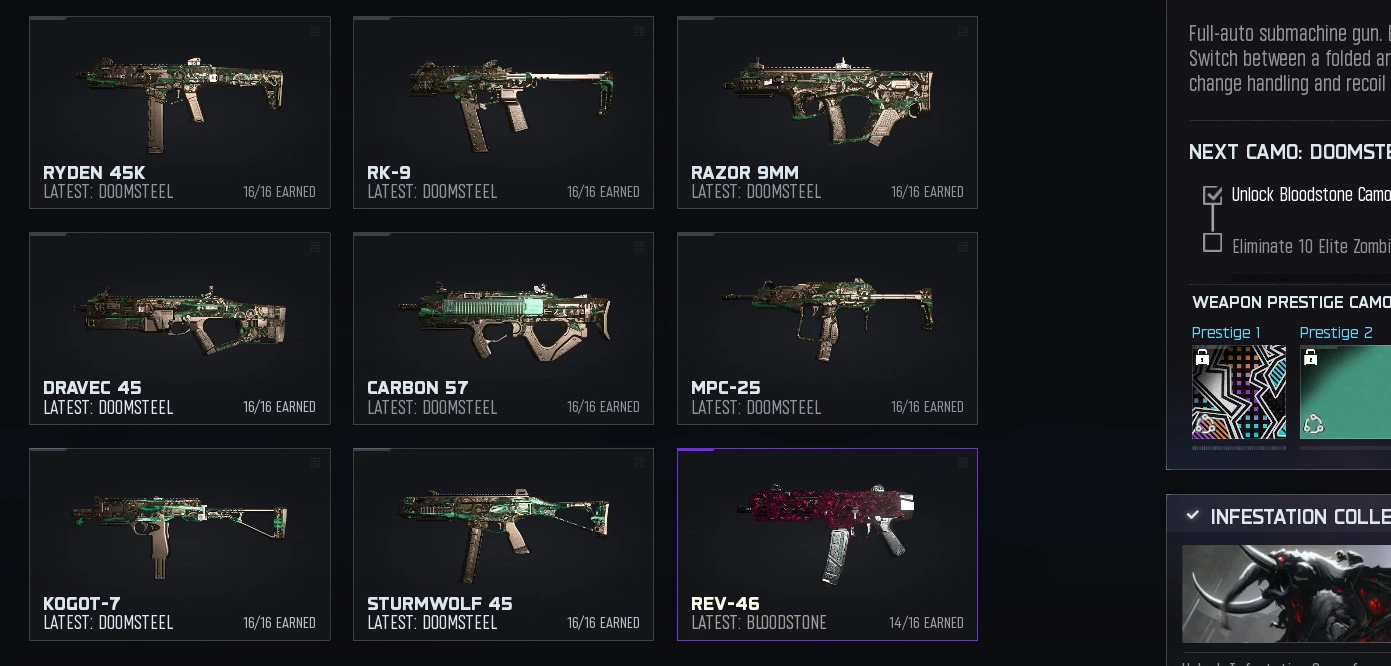Toggle the Unlock Bloodstone Camo checkbox
Image resolution: width=1391 pixels, height=666 pixels.
tap(1213, 195)
